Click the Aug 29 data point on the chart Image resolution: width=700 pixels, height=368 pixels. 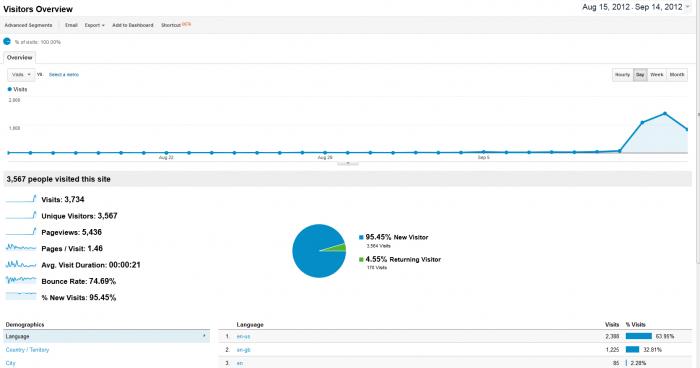tap(325, 153)
